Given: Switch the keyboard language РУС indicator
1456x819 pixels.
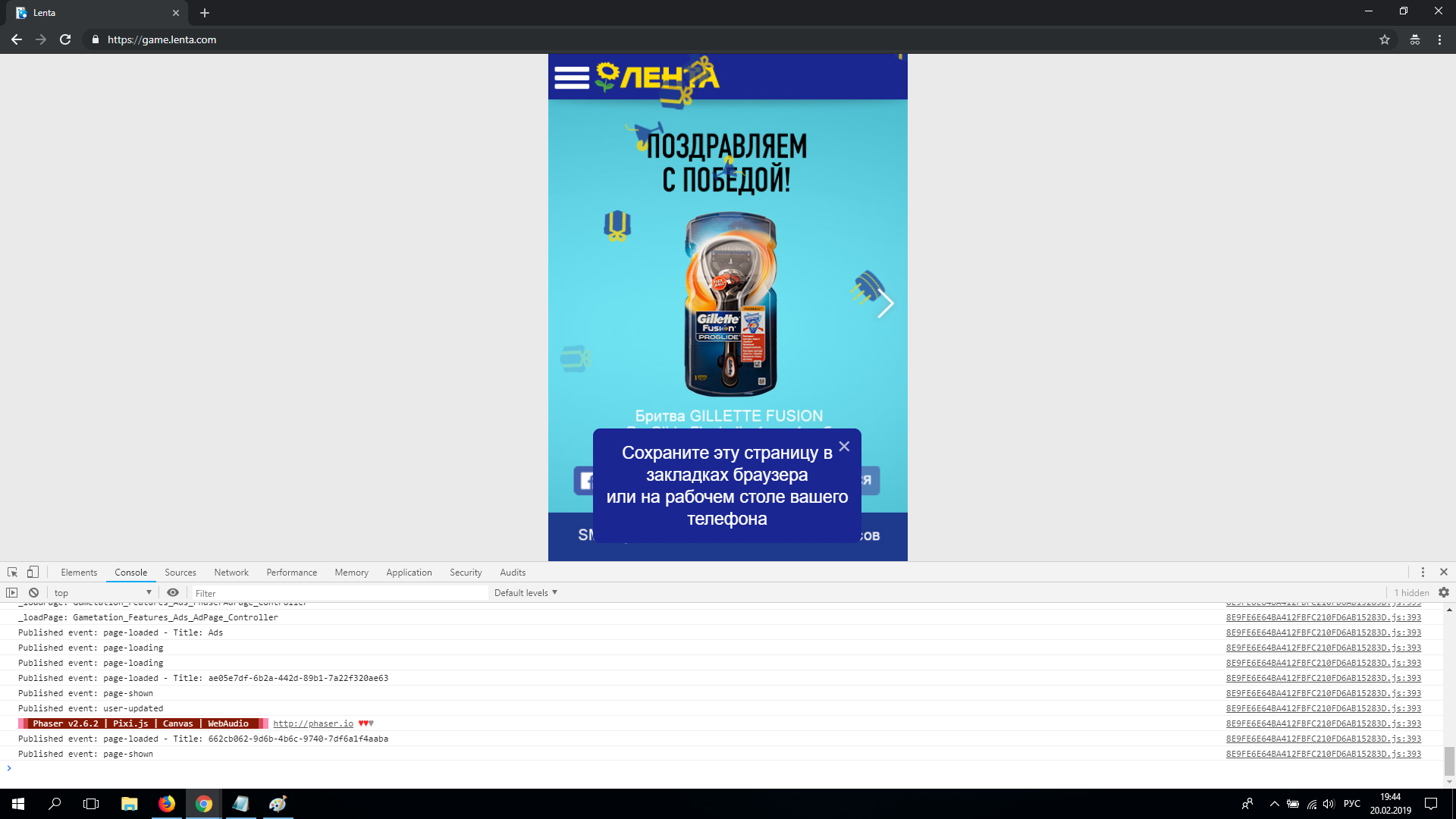Looking at the screenshot, I should click(x=1352, y=804).
